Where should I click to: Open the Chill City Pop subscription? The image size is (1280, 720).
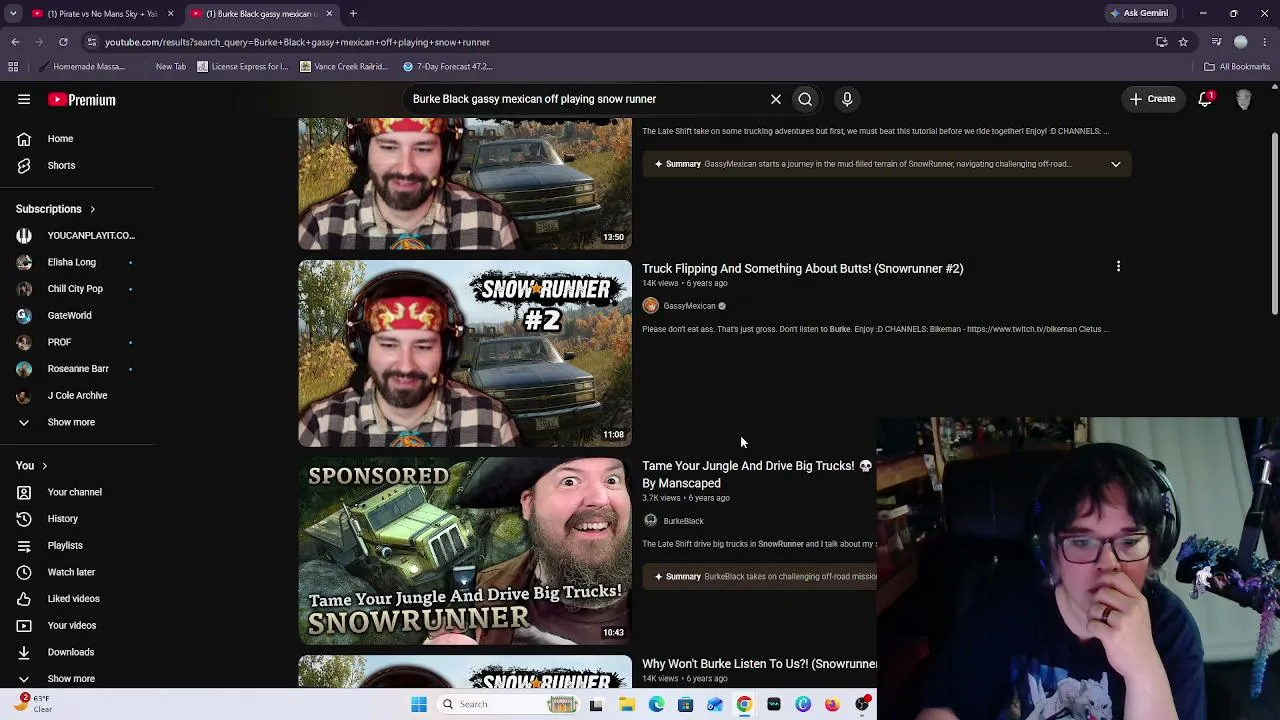pos(77,289)
